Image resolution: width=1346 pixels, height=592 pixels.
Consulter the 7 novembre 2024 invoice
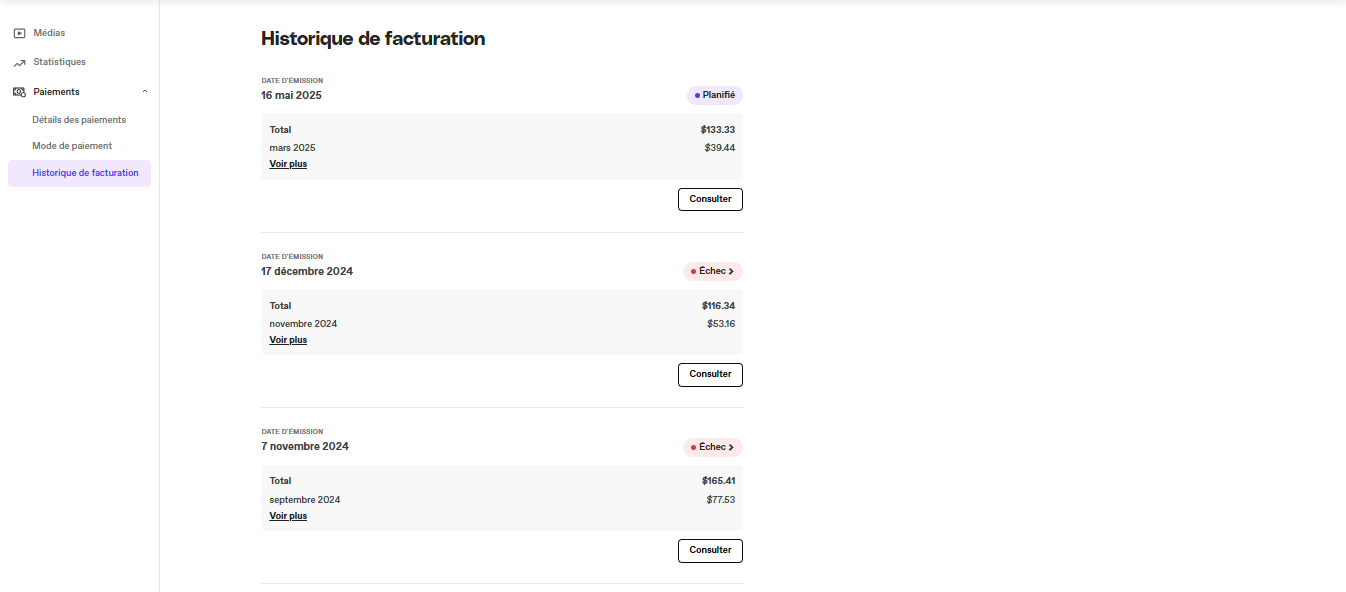(x=710, y=550)
